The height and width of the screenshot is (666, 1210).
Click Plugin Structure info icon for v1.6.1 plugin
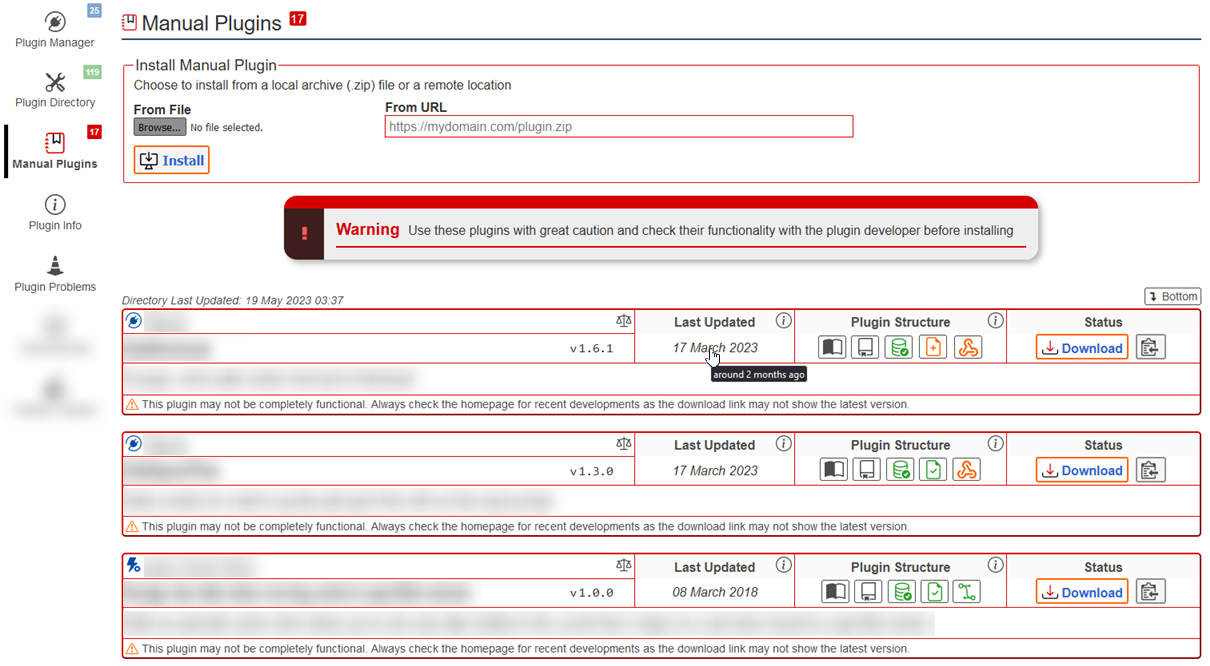click(995, 321)
